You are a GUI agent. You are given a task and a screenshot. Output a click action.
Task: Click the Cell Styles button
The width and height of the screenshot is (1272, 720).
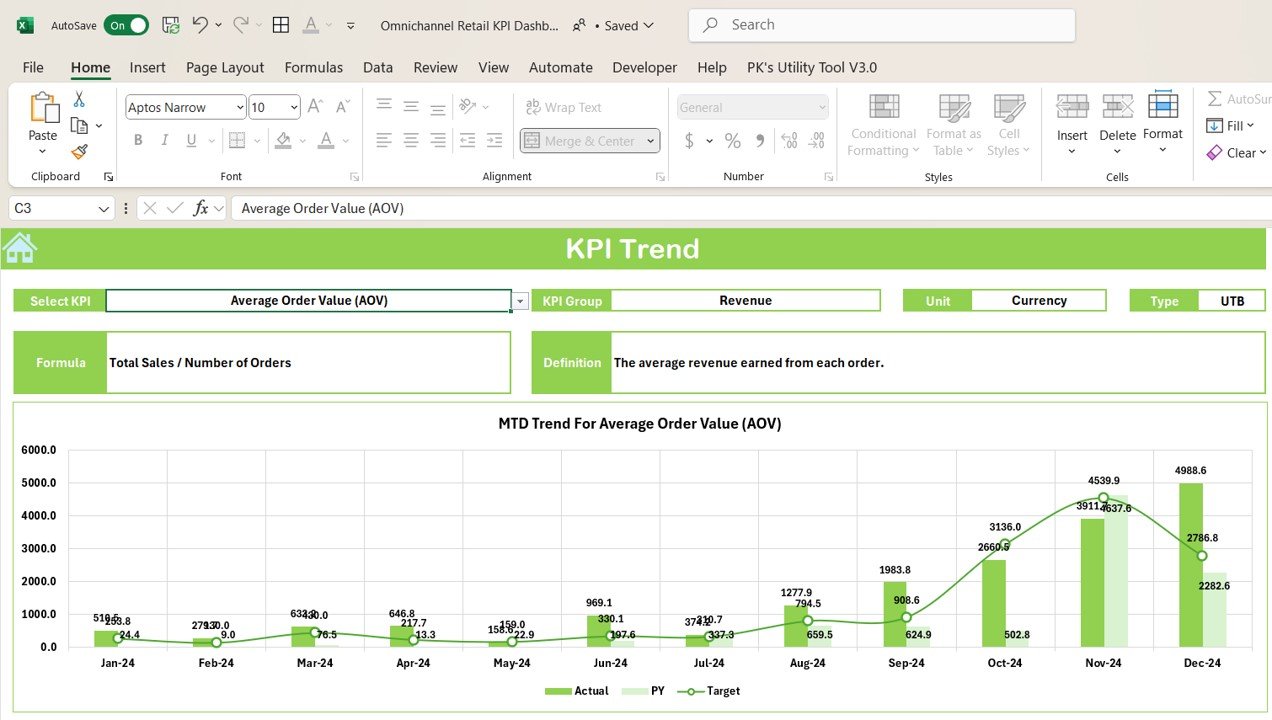(1009, 125)
